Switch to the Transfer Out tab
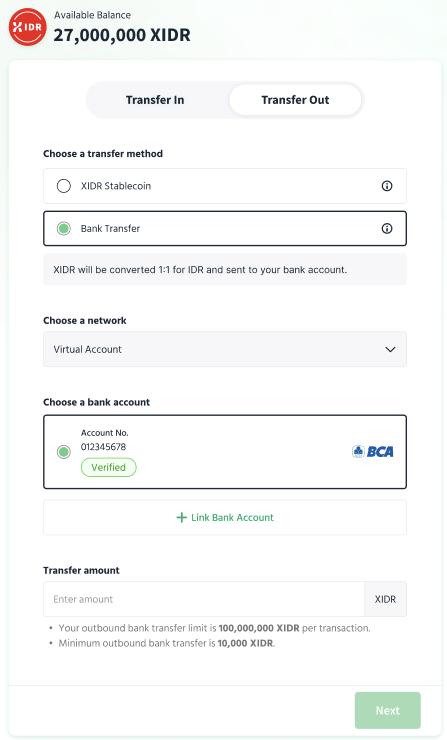This screenshot has width=447, height=740. (x=295, y=100)
